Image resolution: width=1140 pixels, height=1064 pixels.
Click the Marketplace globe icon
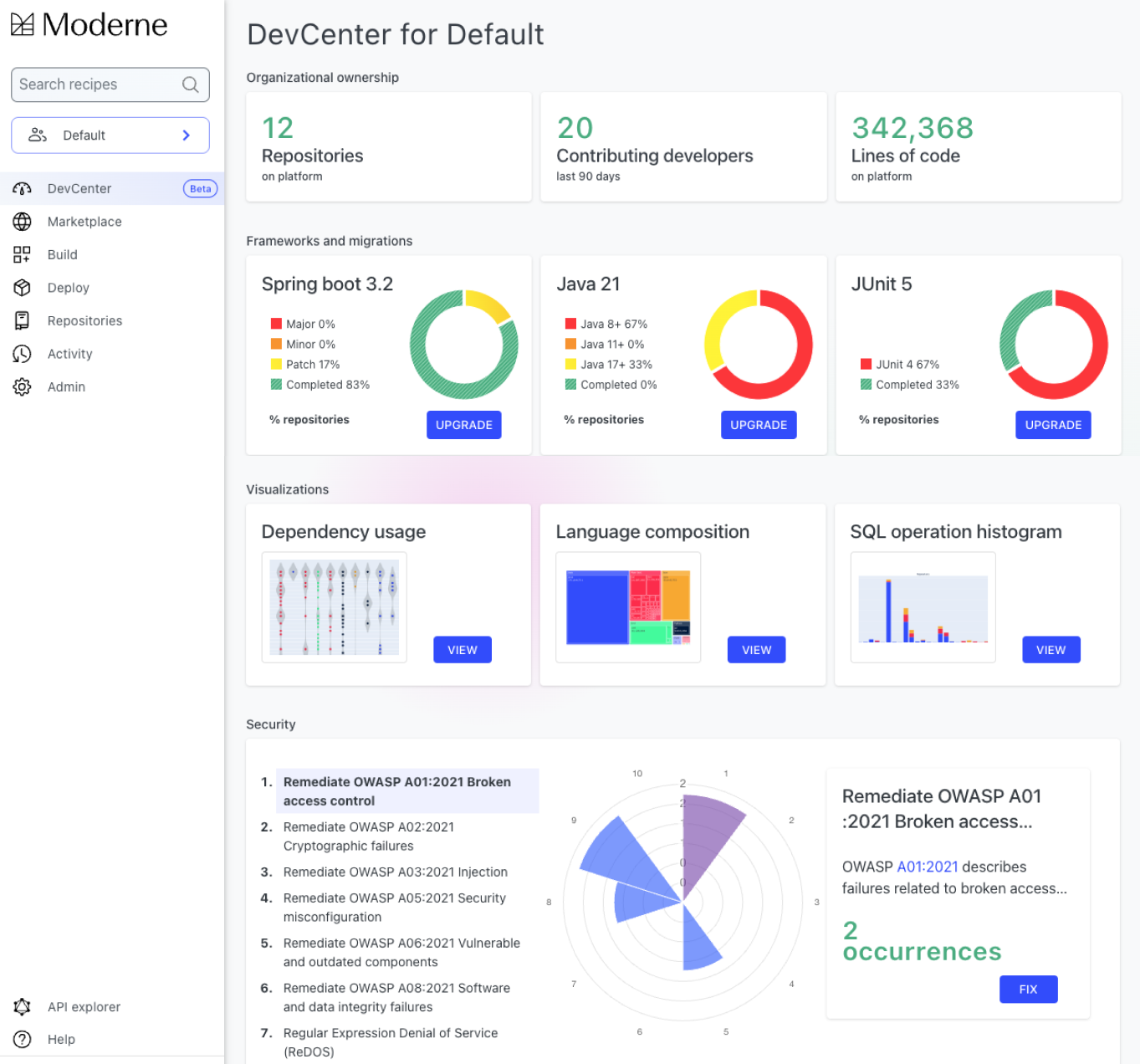23,222
